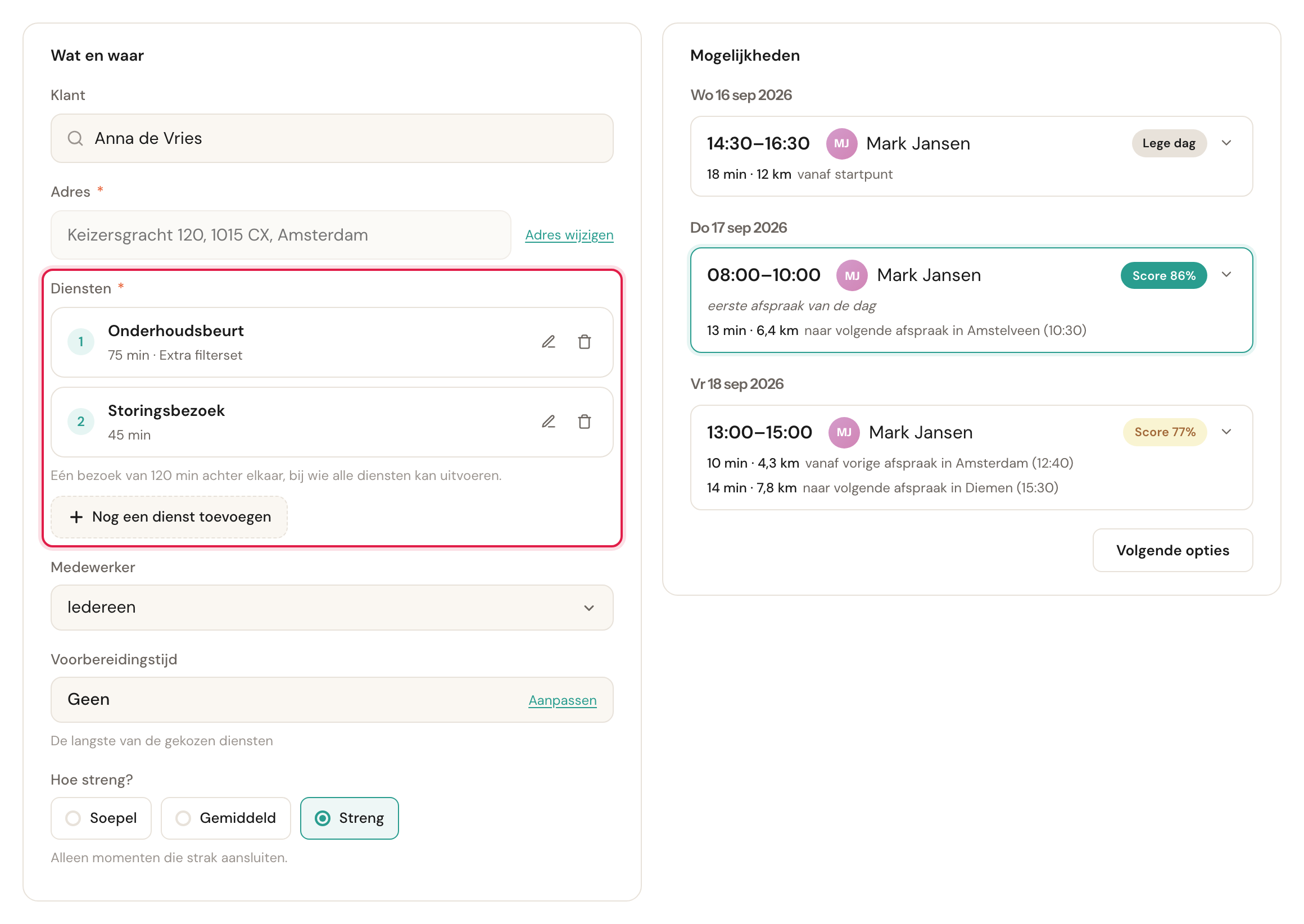The image size is (1304, 924).
Task: Edit the Onderhoudsbeurt service with pencil icon
Action: [548, 341]
